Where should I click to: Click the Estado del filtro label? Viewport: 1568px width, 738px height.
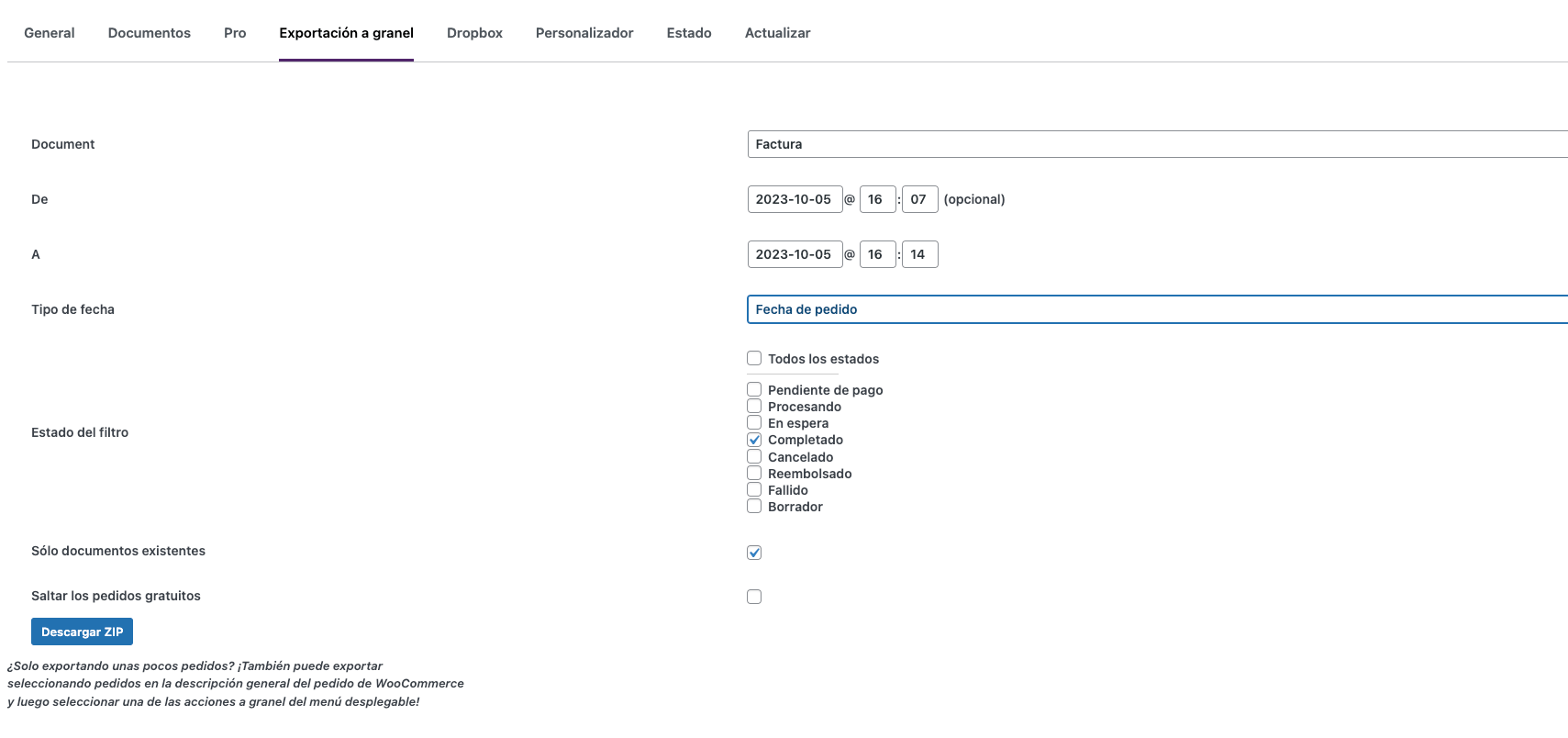[x=80, y=432]
